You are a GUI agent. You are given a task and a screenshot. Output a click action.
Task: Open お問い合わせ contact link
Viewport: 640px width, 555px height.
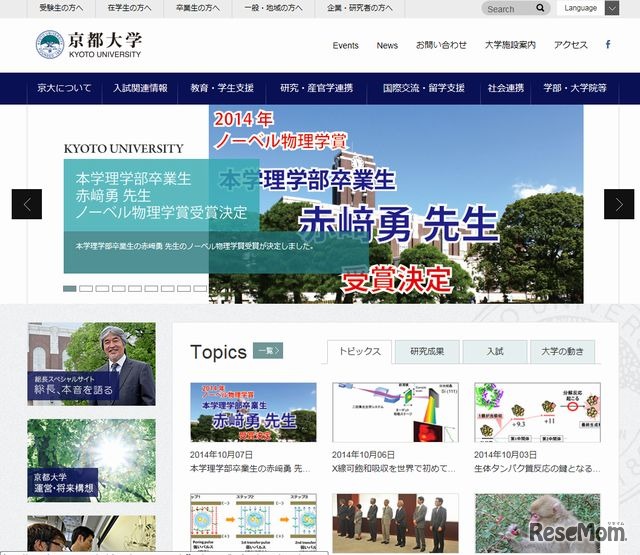(441, 45)
